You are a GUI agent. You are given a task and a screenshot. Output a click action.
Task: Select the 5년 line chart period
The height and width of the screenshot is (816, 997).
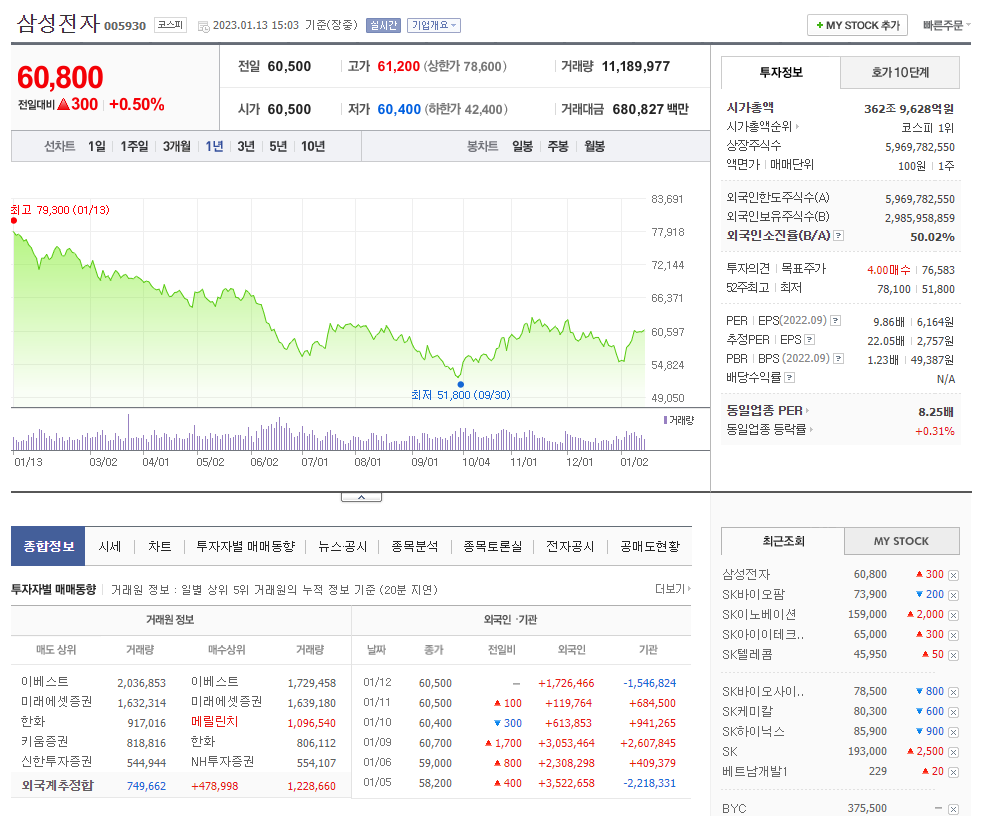[278, 146]
